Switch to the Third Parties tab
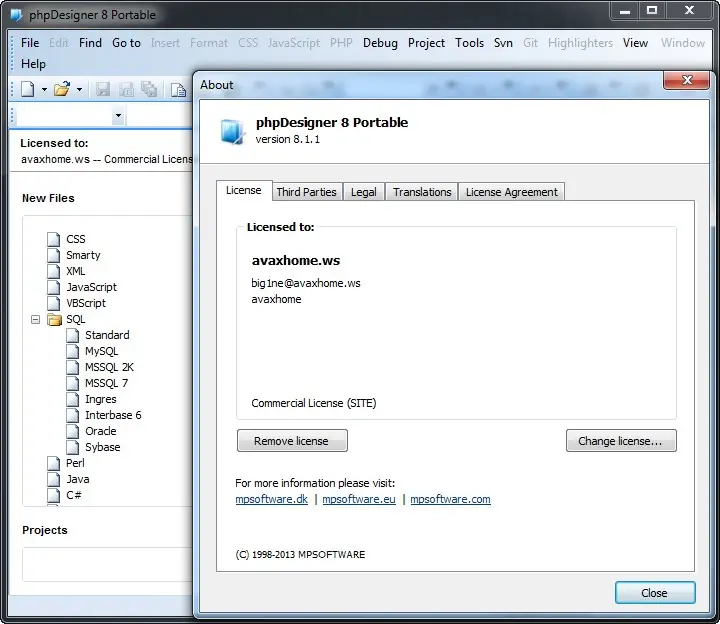720x624 pixels. click(306, 192)
